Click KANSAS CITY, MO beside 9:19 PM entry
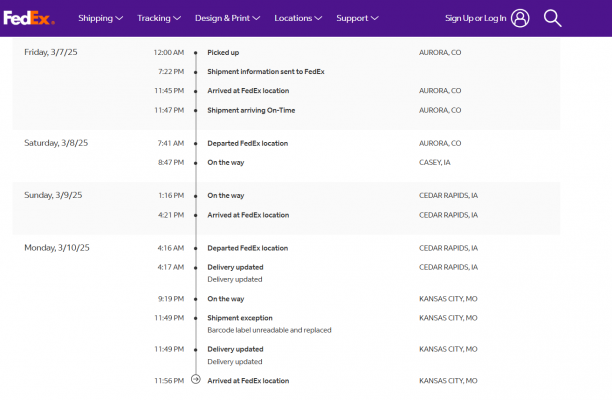The width and height of the screenshot is (612, 400). [448, 299]
